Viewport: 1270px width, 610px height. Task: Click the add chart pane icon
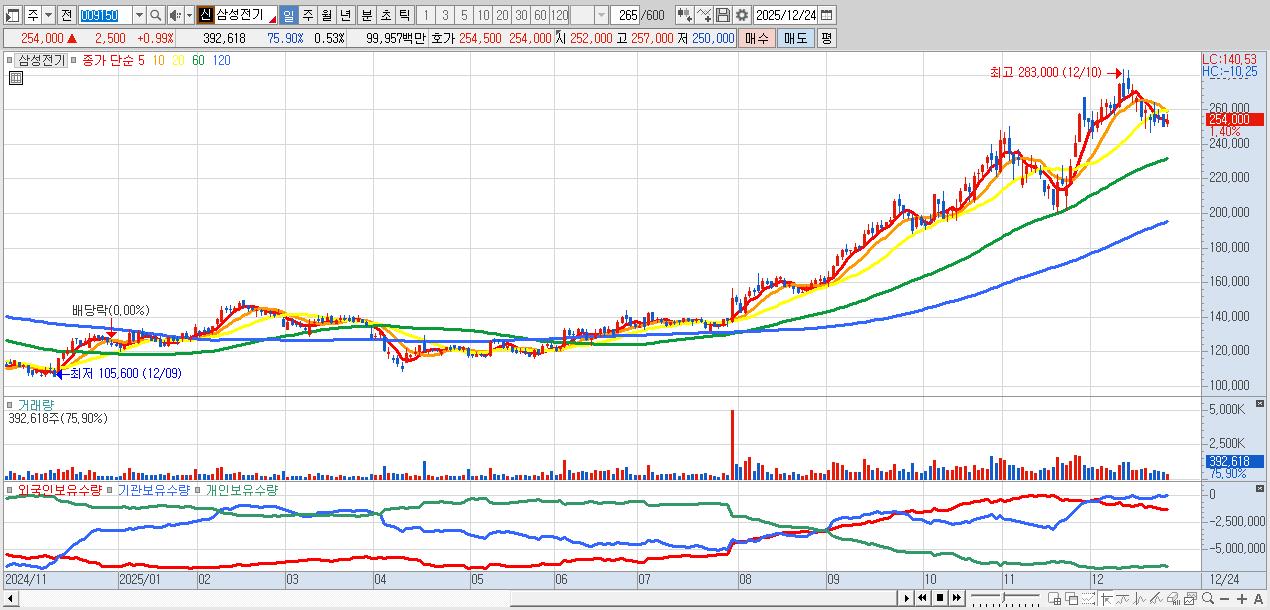[x=1055, y=598]
